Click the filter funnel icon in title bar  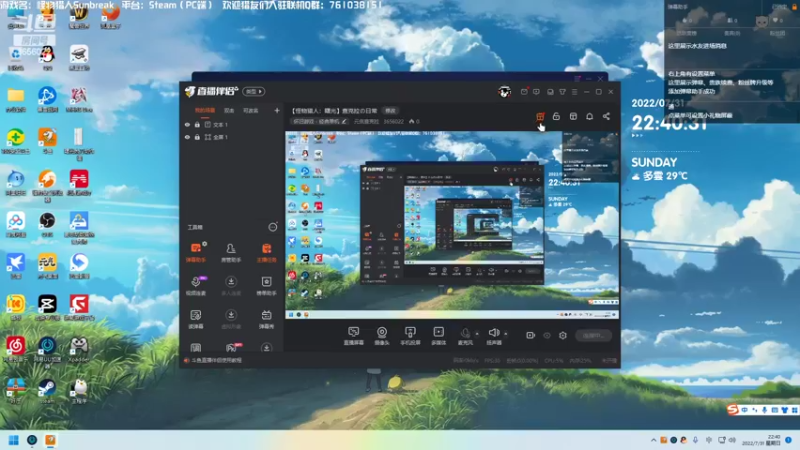[562, 92]
